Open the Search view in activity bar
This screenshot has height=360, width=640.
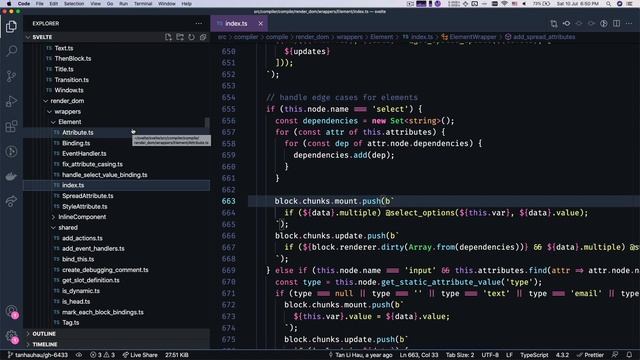click(11, 51)
